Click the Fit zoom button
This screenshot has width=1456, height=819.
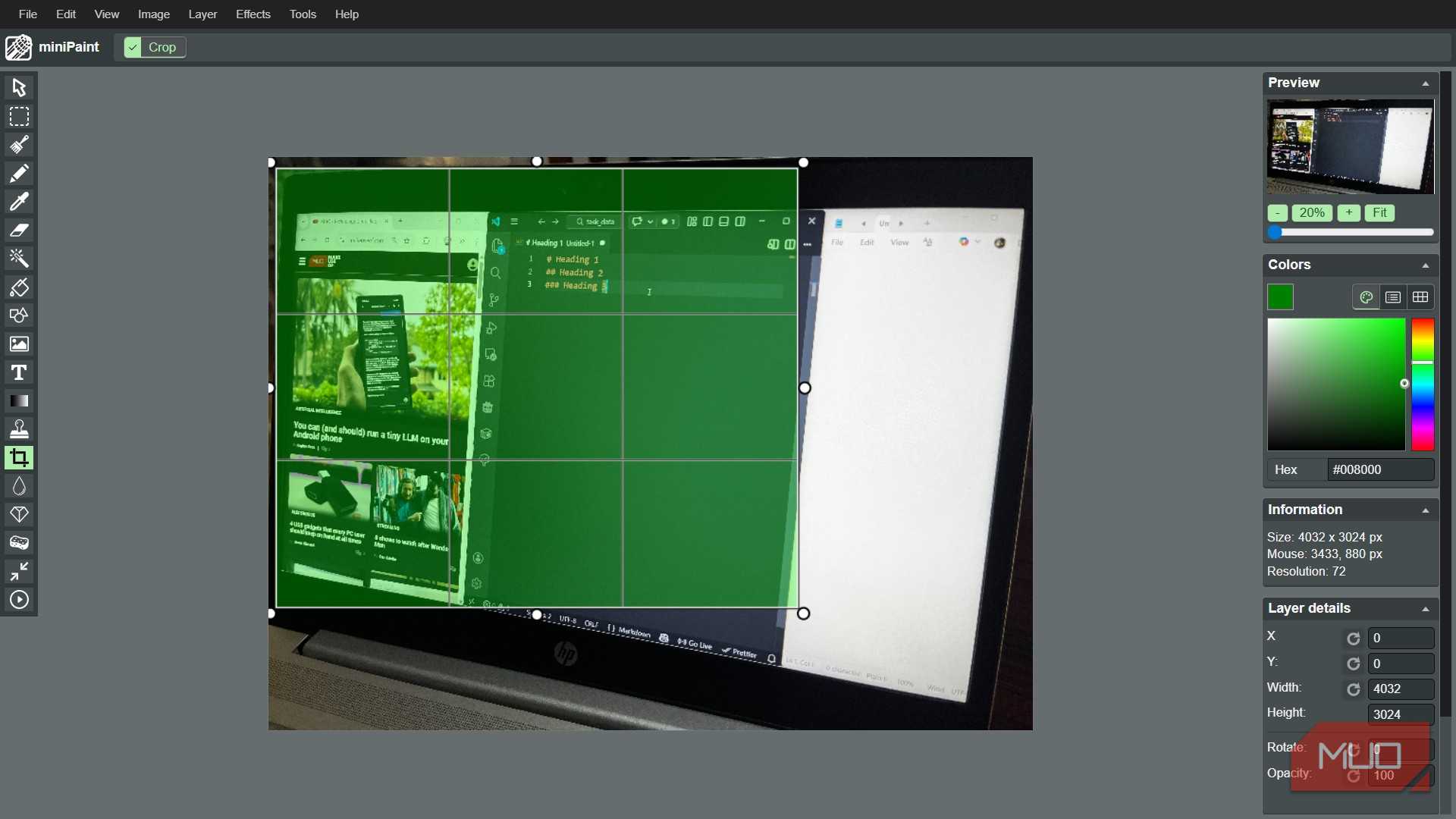pos(1379,213)
